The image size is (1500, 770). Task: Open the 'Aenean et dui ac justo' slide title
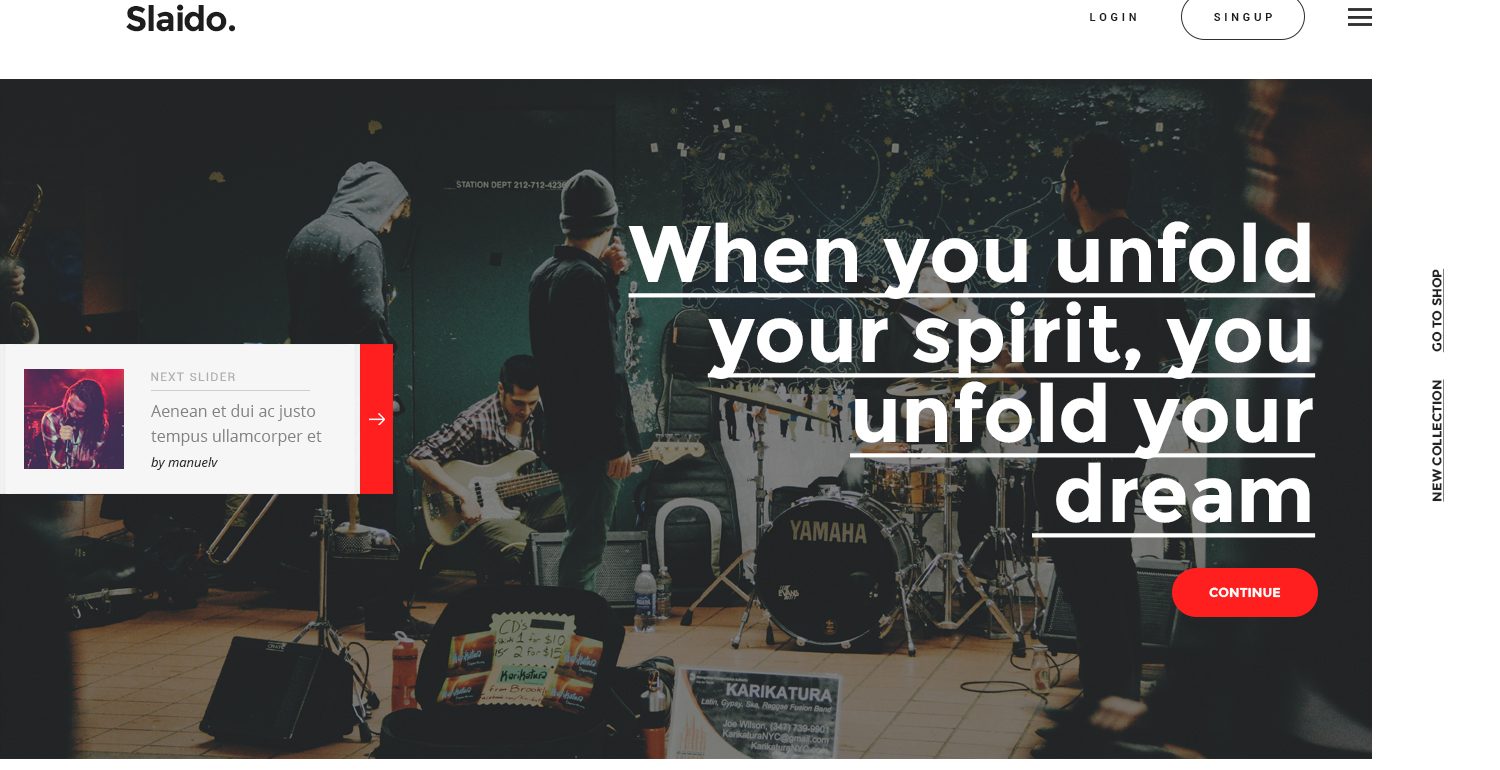point(236,423)
